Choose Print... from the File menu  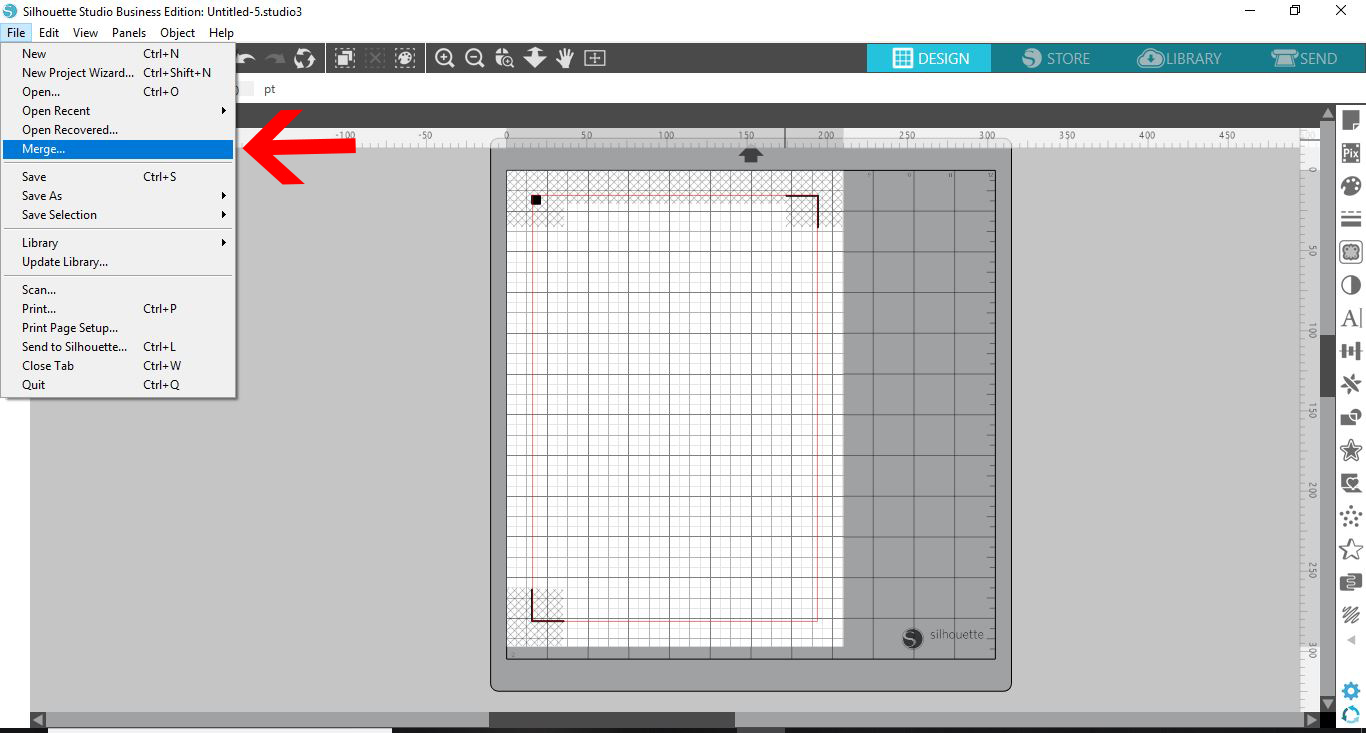(117, 309)
